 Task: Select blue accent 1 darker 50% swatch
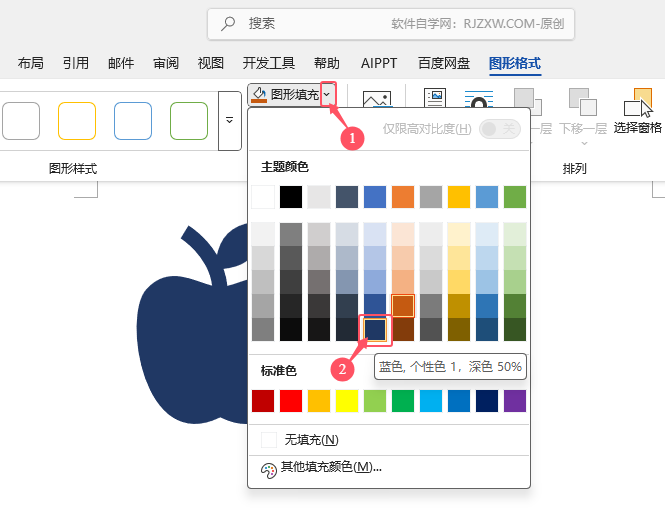(x=375, y=329)
